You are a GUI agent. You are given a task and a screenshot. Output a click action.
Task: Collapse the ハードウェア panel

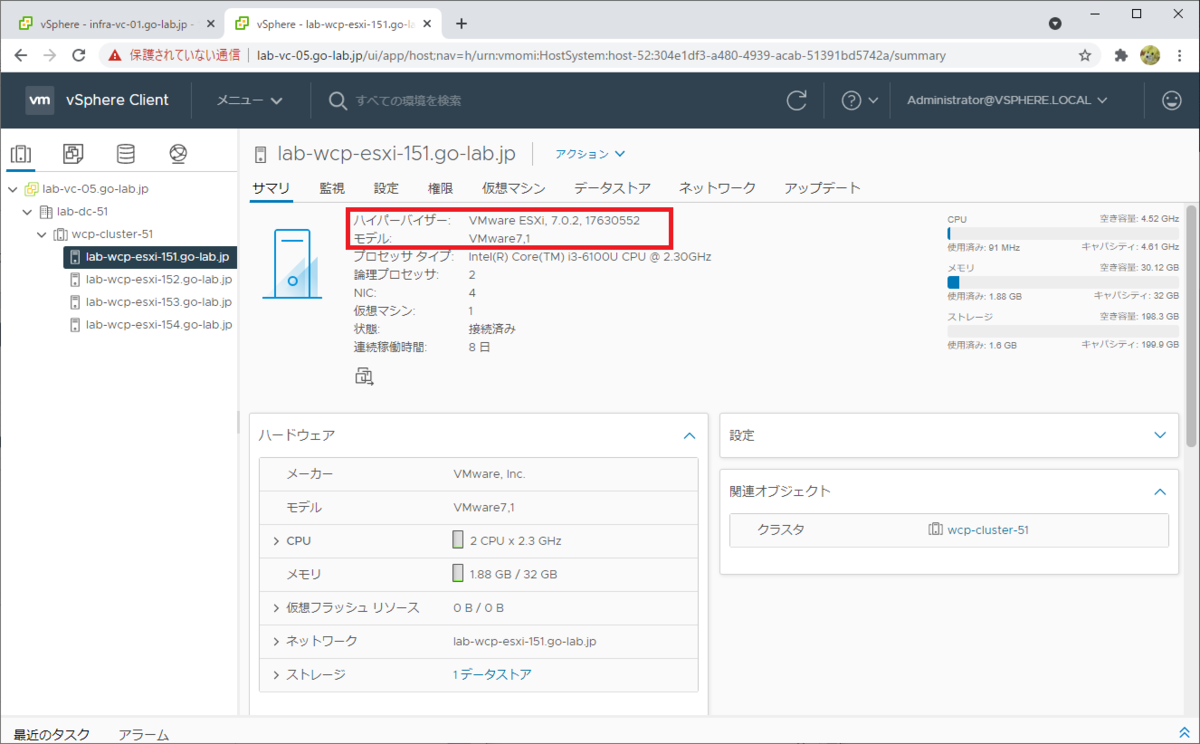pos(688,436)
